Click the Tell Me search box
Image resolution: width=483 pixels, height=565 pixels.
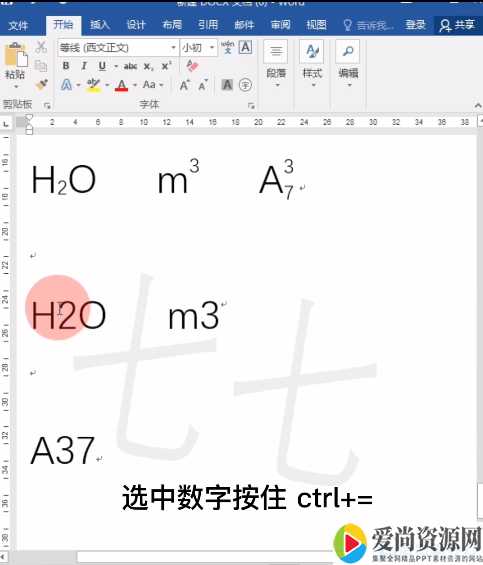tap(368, 25)
